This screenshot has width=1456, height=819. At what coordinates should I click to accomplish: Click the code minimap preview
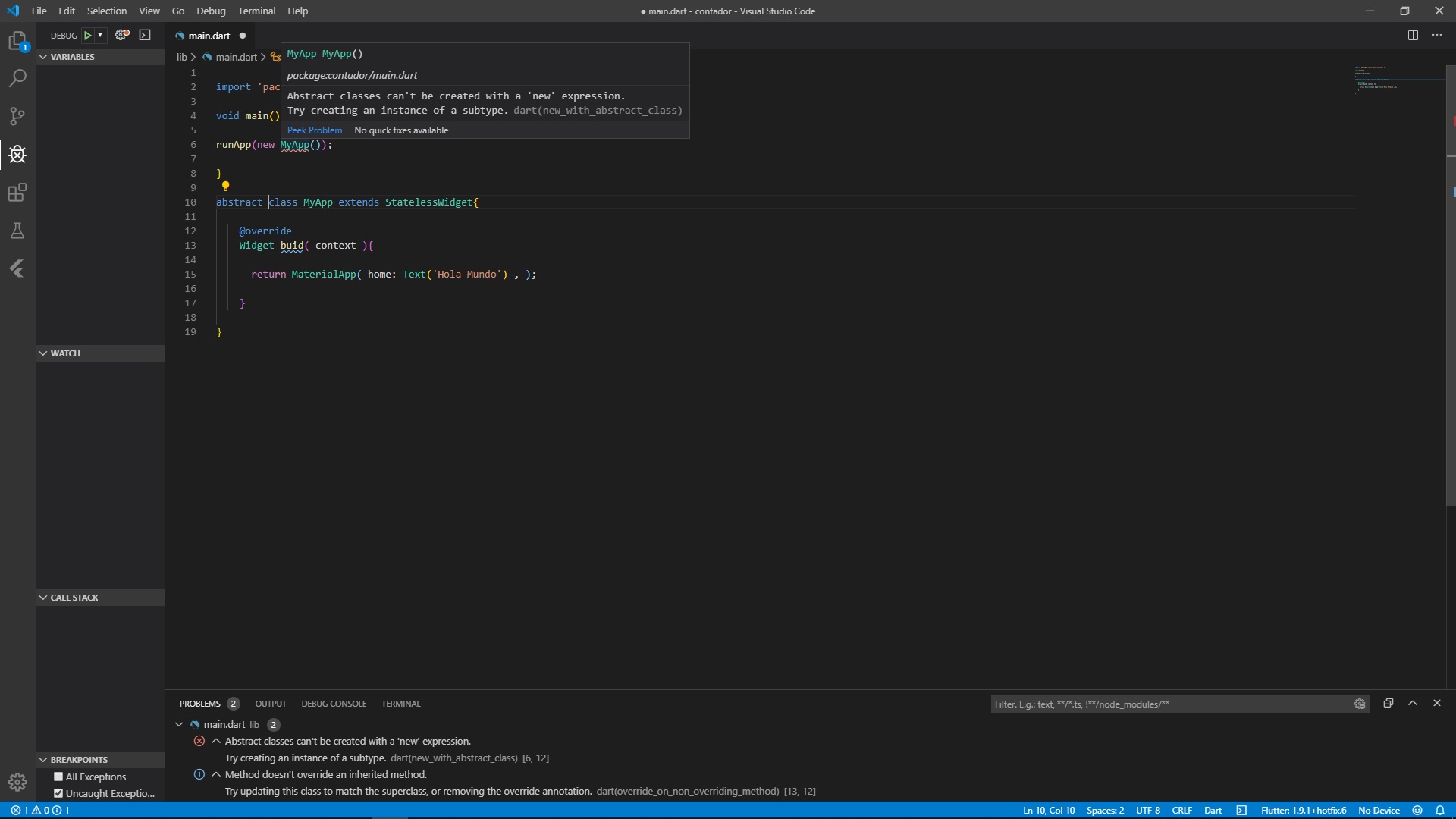coord(1400,80)
